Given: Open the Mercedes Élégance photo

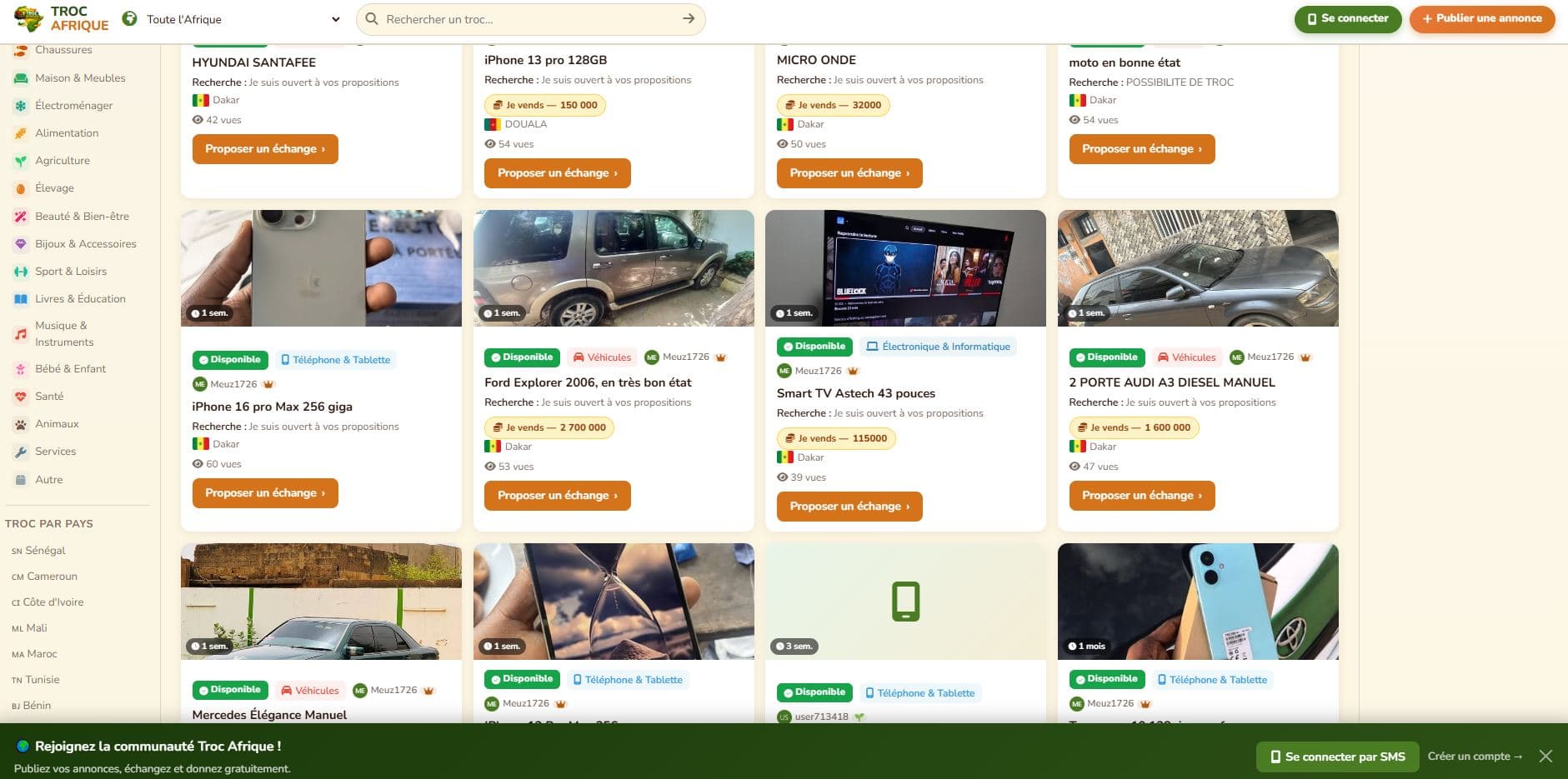Looking at the screenshot, I should (321, 602).
